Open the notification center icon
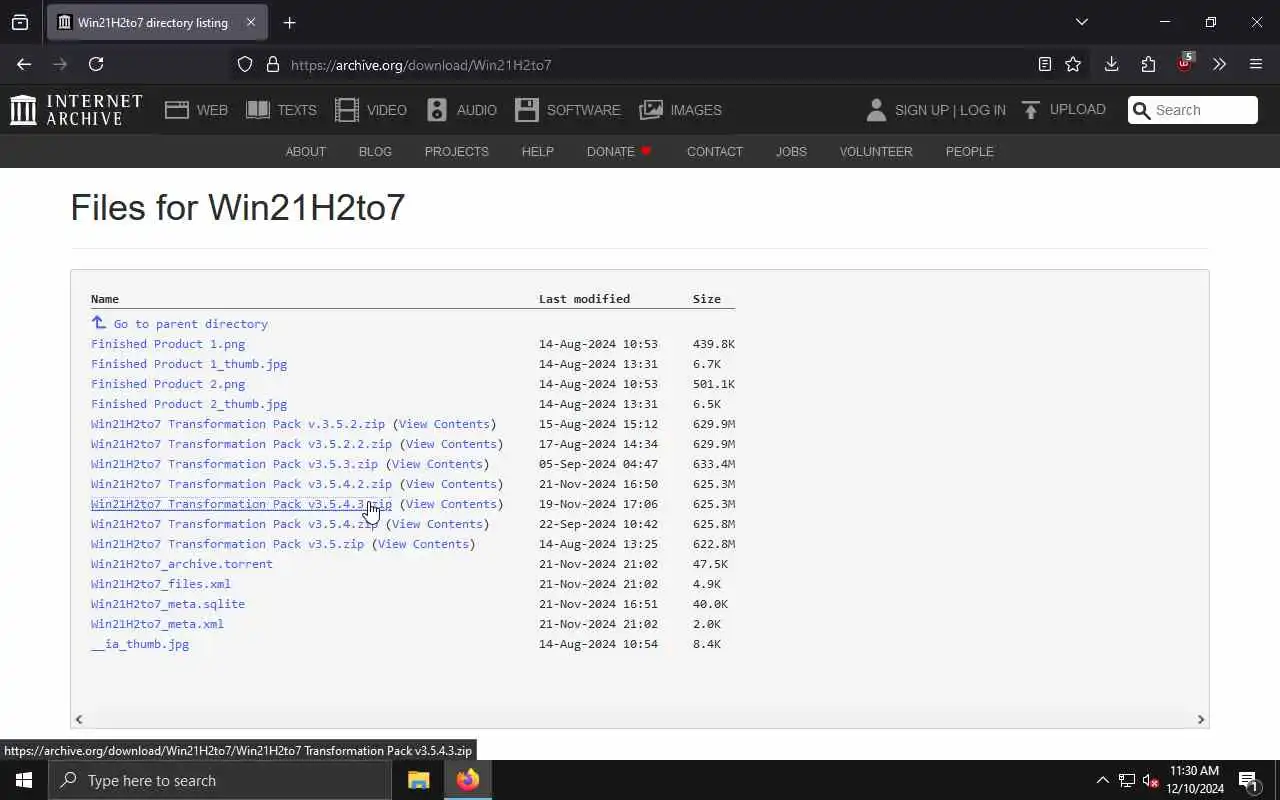The image size is (1280, 800). click(x=1248, y=780)
